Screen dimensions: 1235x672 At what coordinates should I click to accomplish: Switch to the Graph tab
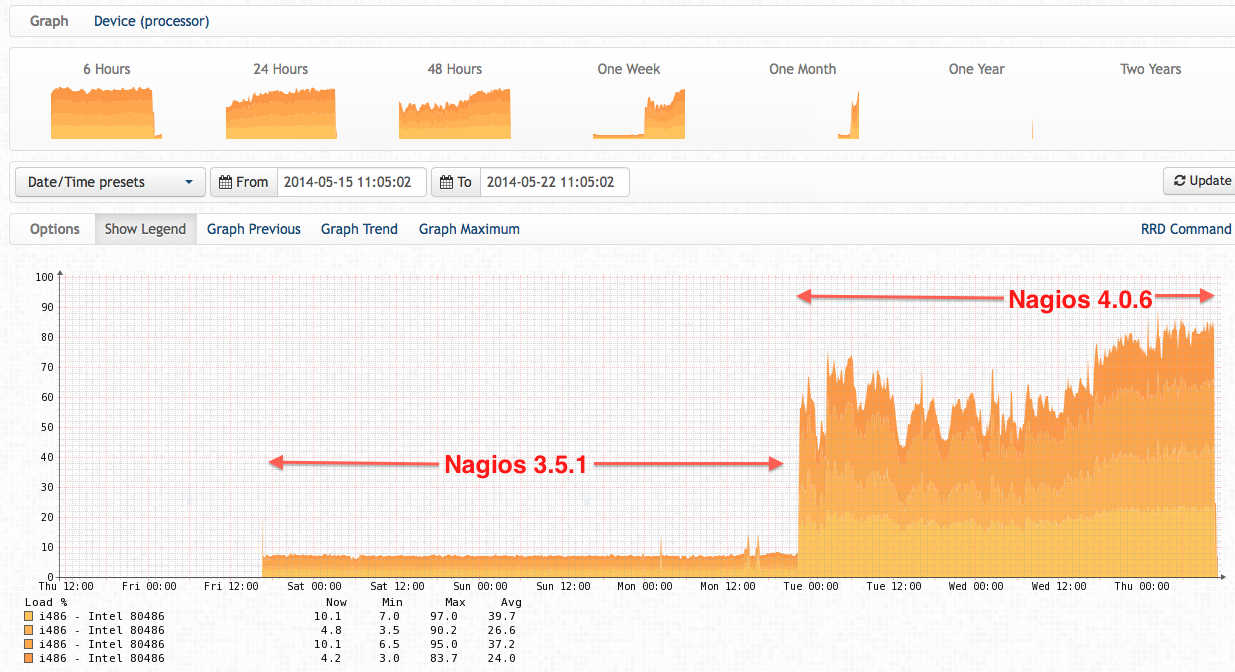tap(49, 21)
